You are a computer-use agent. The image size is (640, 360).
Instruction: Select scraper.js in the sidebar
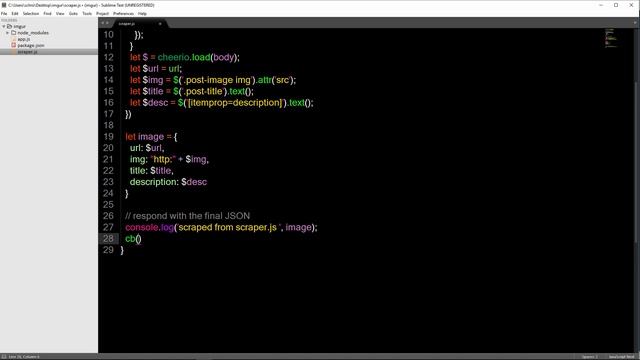coord(27,52)
